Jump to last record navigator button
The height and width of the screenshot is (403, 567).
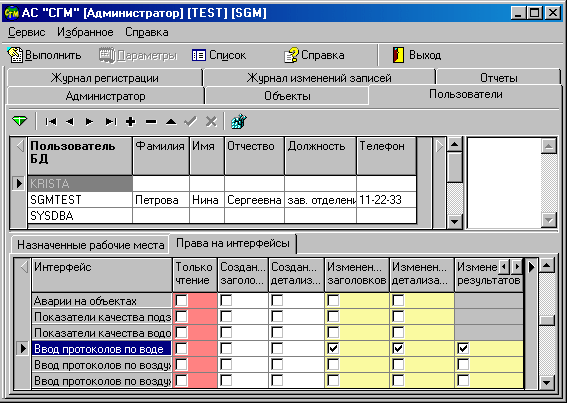111,122
